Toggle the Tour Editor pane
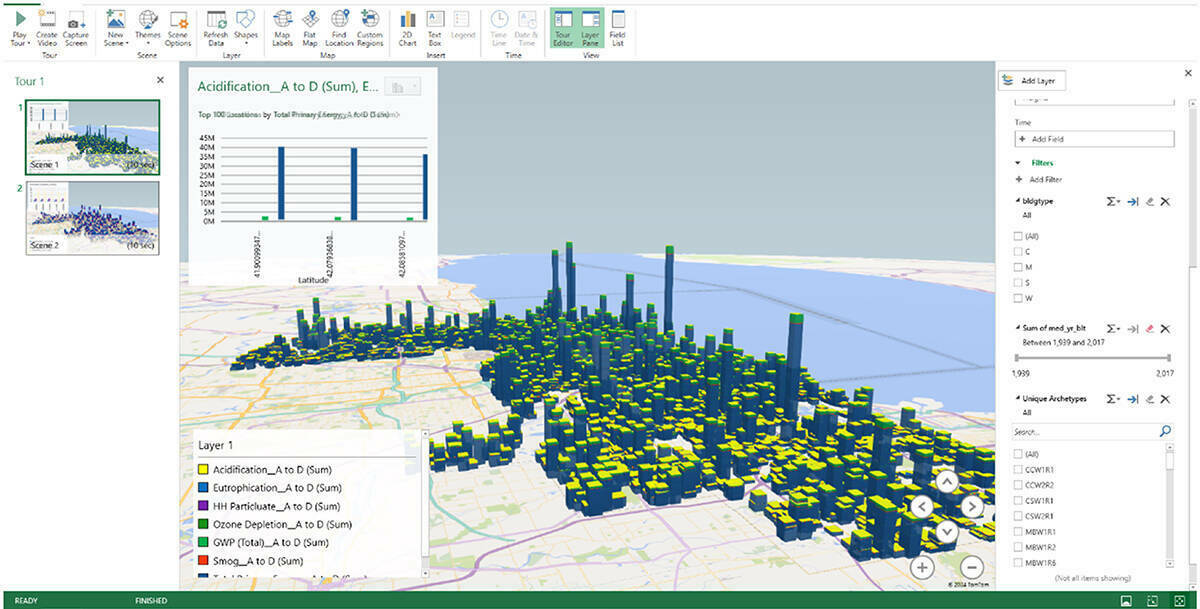1200x609 pixels. tap(562, 20)
